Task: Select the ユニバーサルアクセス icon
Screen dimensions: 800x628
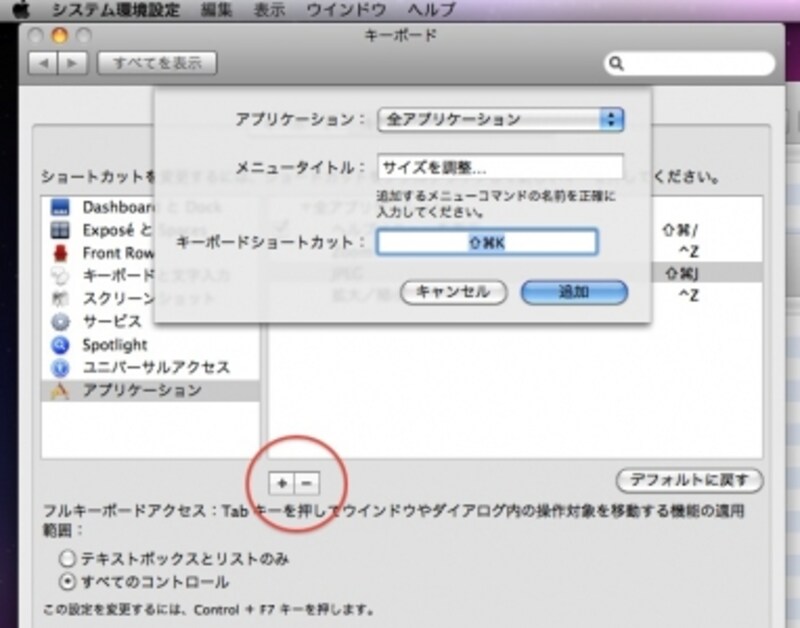Action: pyautogui.click(x=61, y=367)
